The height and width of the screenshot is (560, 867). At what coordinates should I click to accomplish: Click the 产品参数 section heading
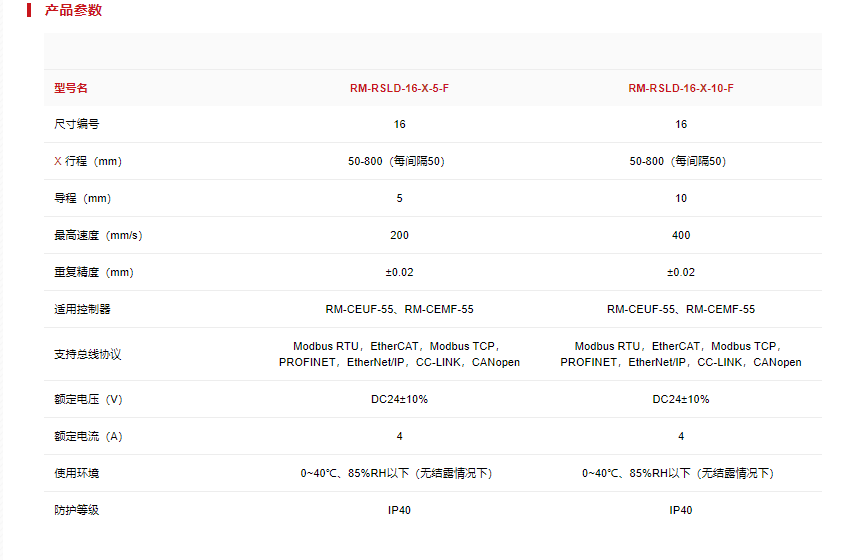(73, 11)
